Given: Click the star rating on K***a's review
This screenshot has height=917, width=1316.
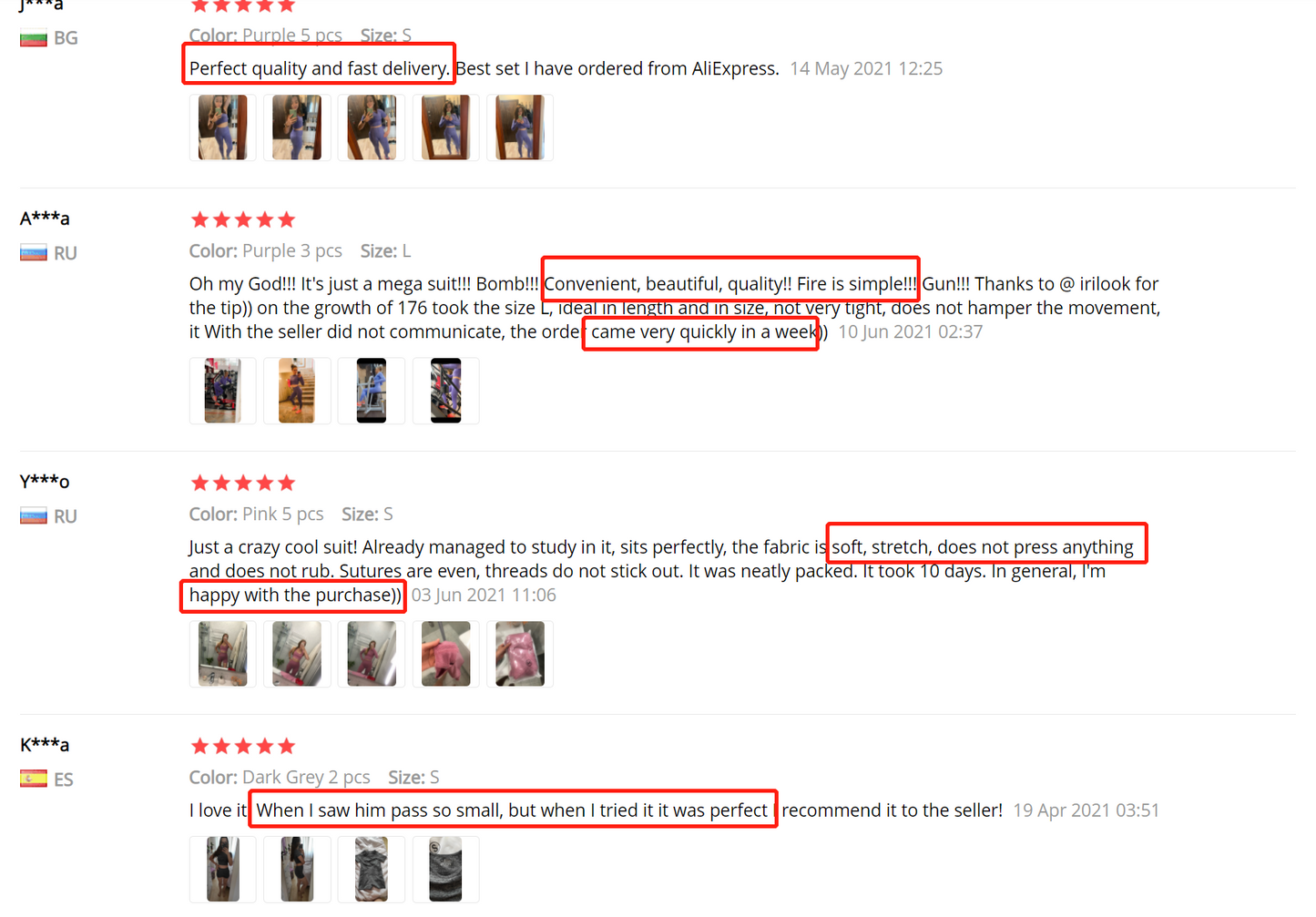Looking at the screenshot, I should (243, 746).
